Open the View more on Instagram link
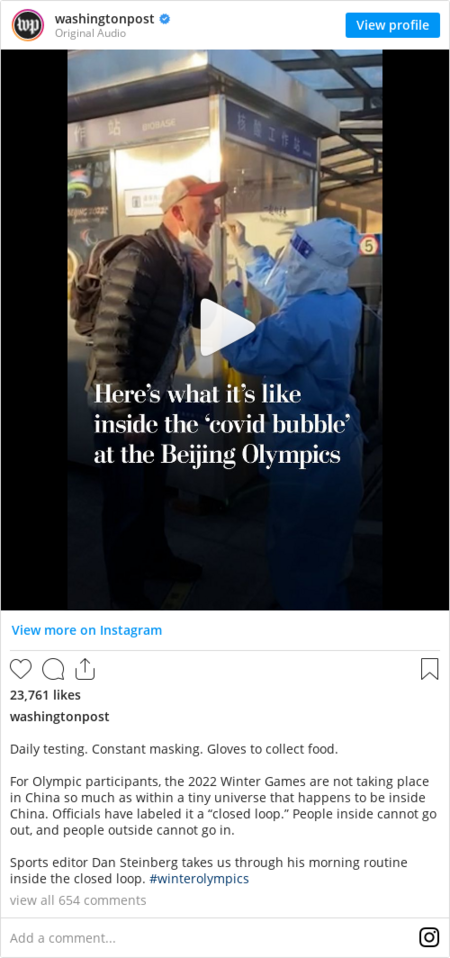Image resolution: width=450 pixels, height=958 pixels. click(x=87, y=630)
